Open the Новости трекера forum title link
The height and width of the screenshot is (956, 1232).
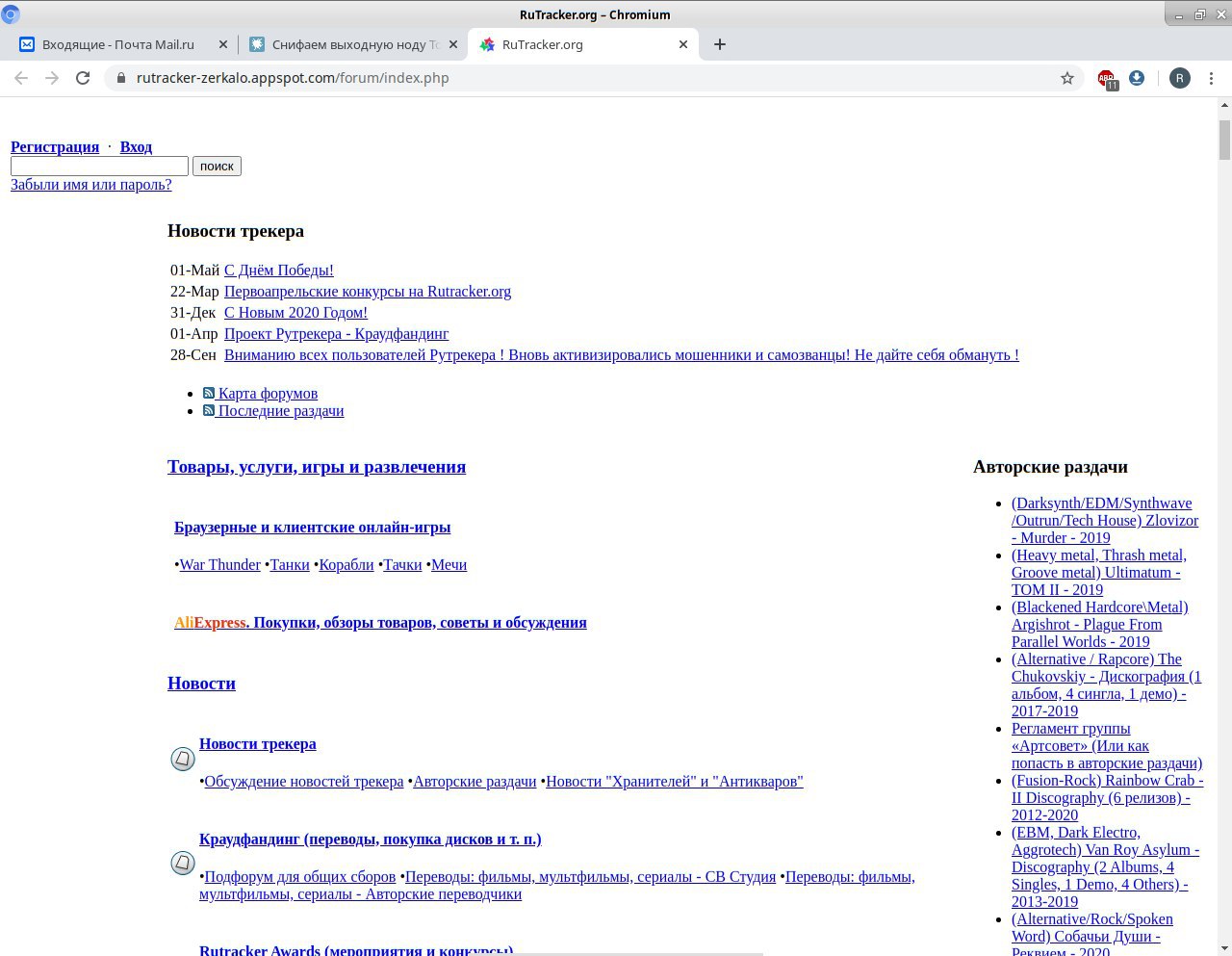[x=257, y=744]
